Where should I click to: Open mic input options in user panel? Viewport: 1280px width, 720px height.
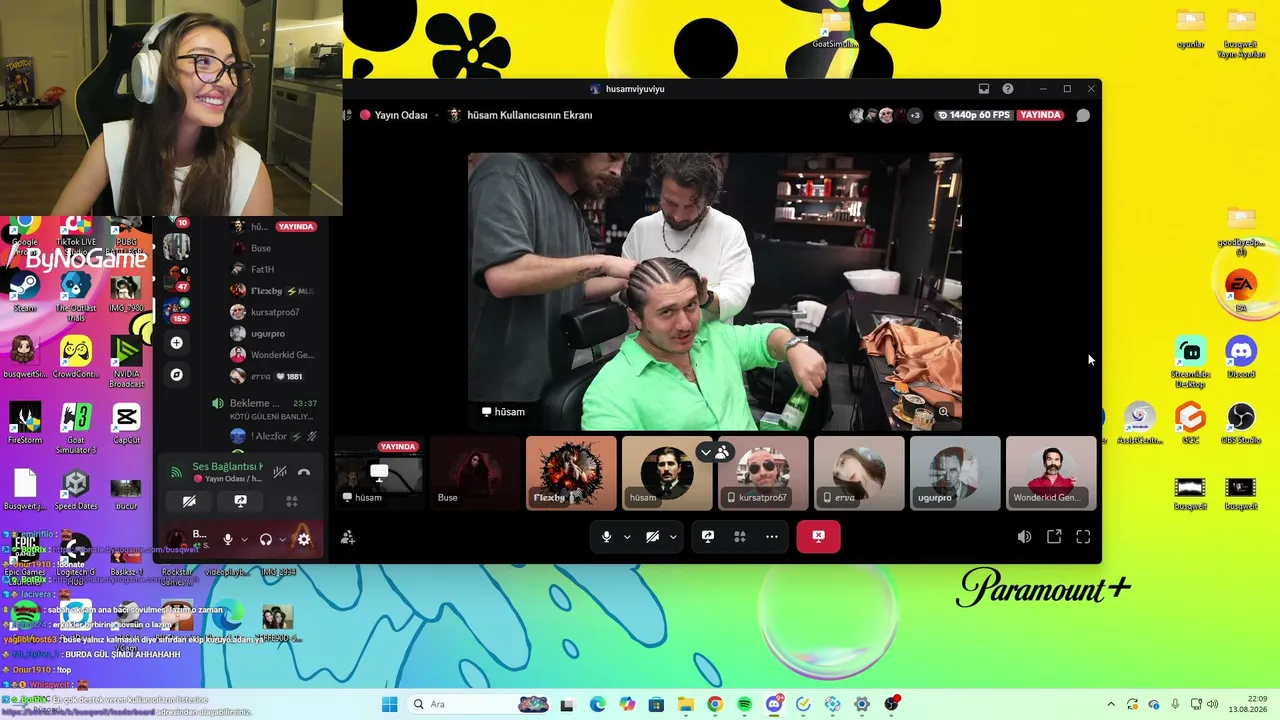(244, 539)
